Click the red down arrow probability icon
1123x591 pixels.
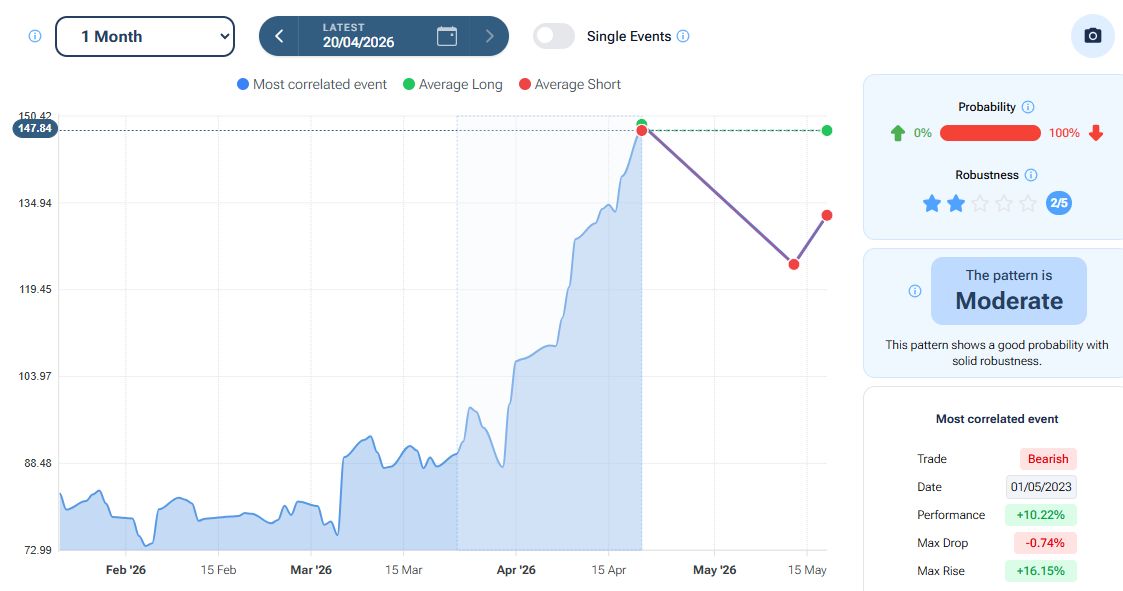click(x=1096, y=133)
